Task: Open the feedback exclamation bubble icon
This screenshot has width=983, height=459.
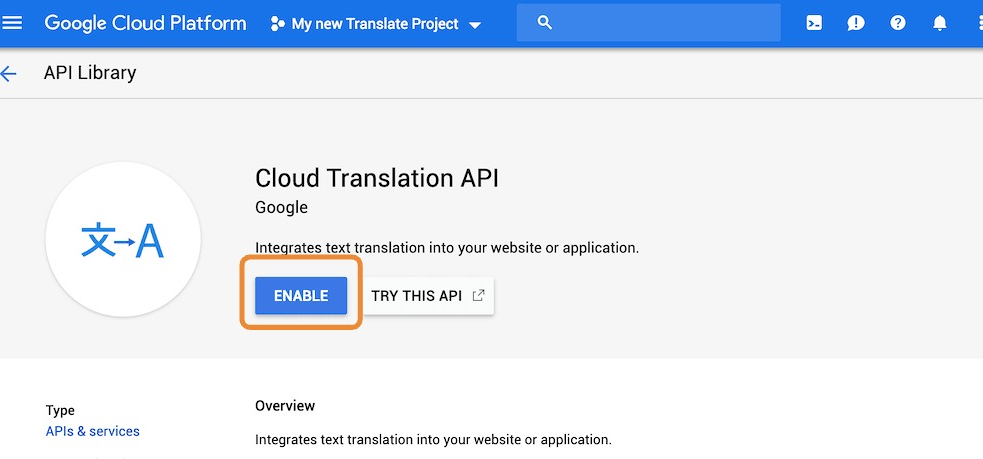Action: point(856,23)
